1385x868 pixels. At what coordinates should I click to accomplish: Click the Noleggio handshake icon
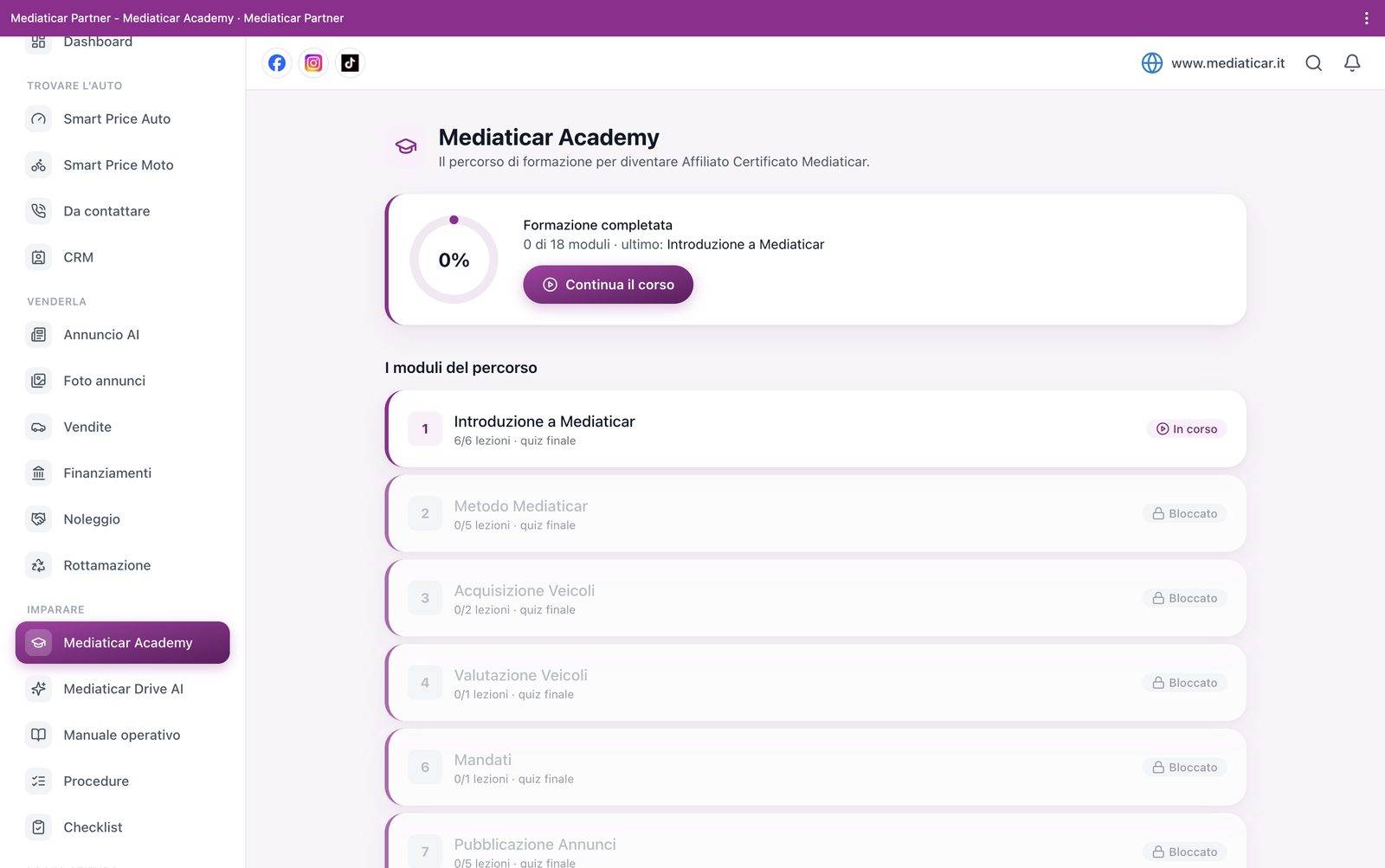[x=39, y=519]
